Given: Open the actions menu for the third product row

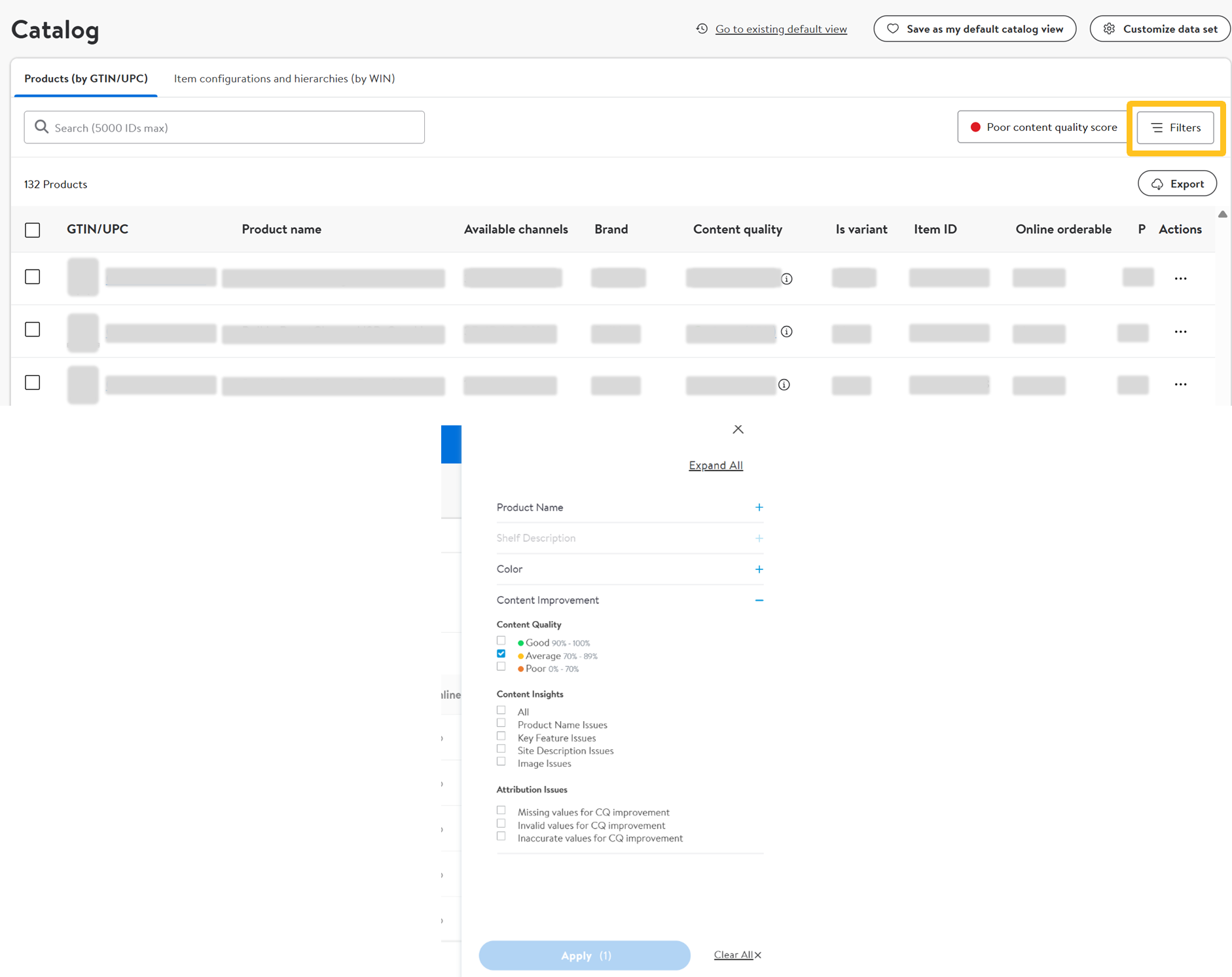Looking at the screenshot, I should (x=1180, y=385).
